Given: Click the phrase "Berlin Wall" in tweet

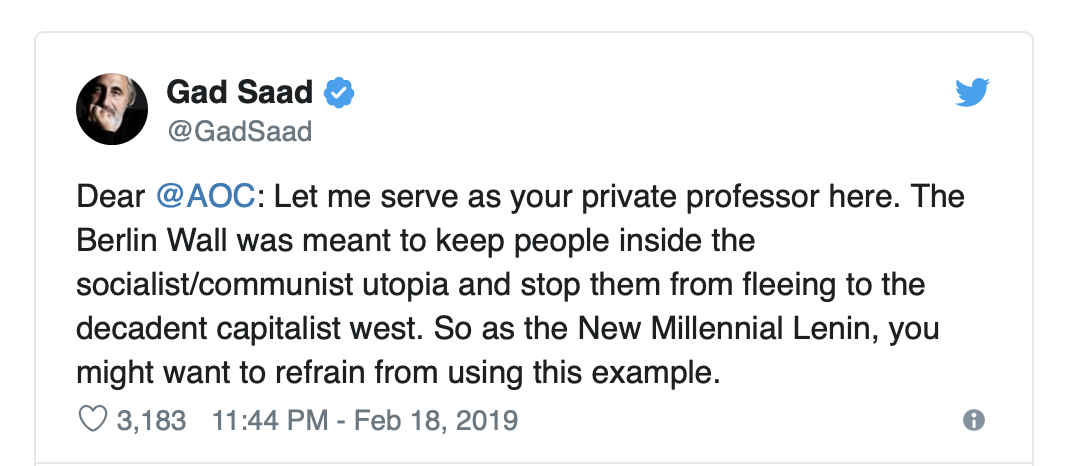Looking at the screenshot, I should pyautogui.click(x=151, y=241).
